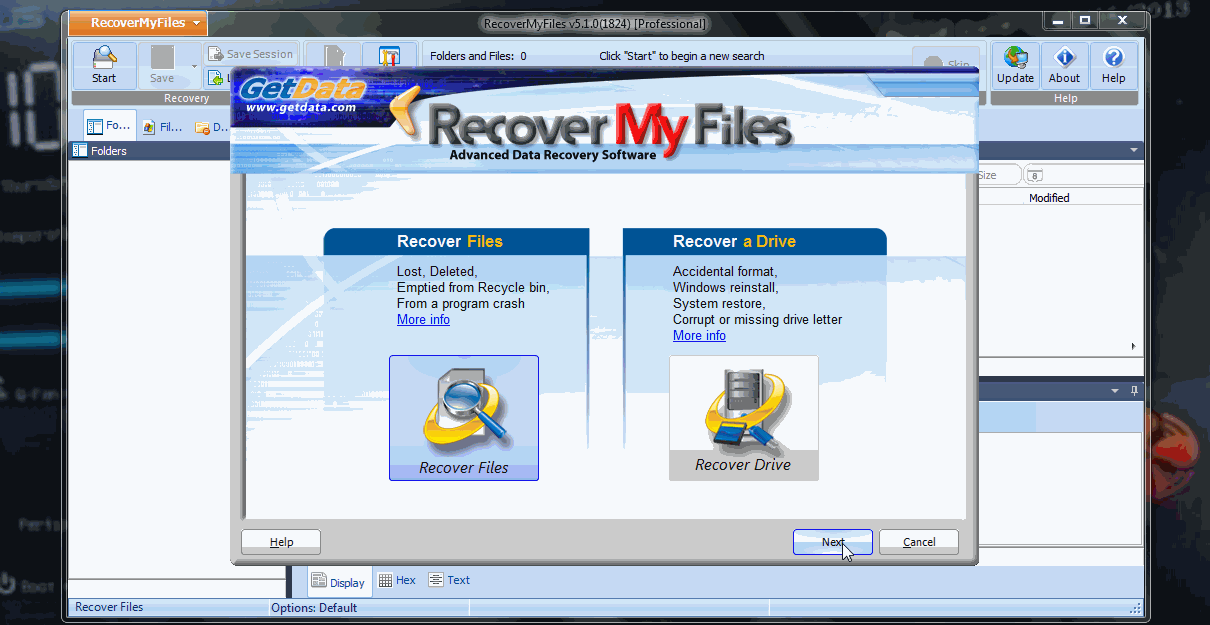Switch to the Hex preview tab

coord(397,580)
